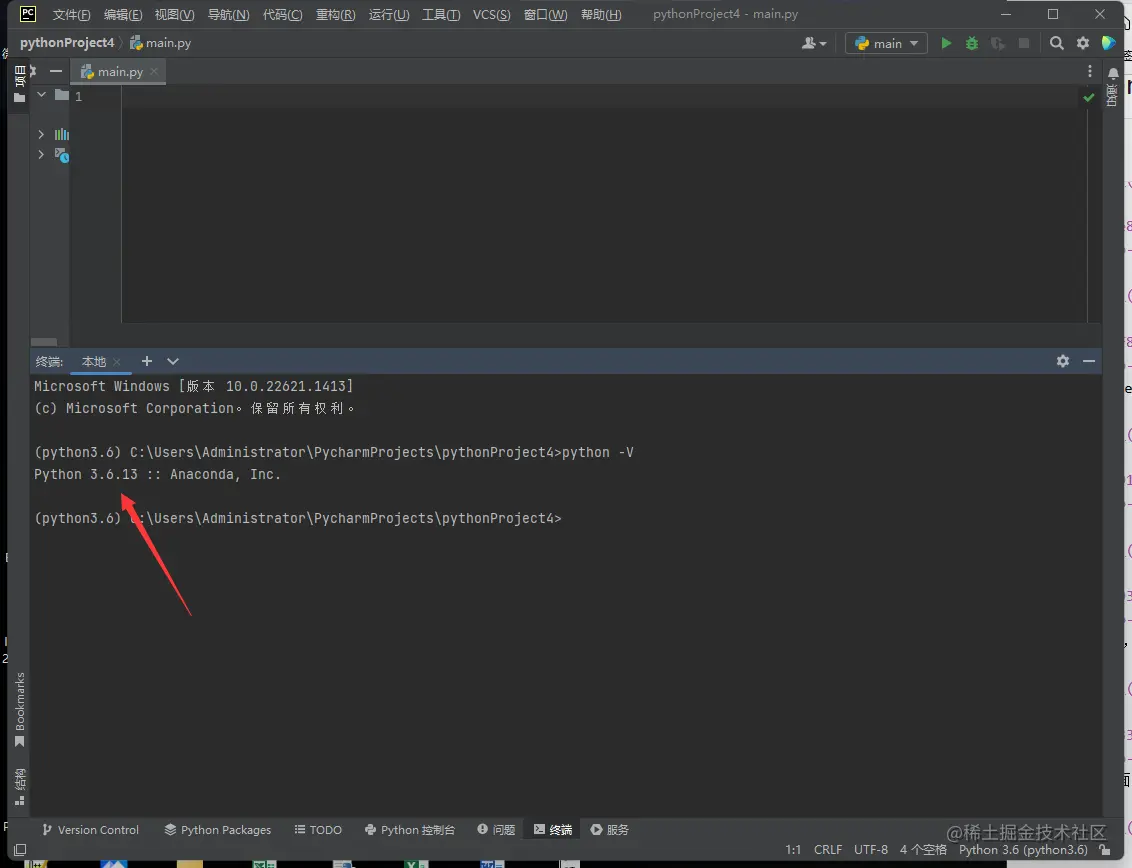Open the 导航(N) menu
The image size is (1132, 868).
coord(228,14)
